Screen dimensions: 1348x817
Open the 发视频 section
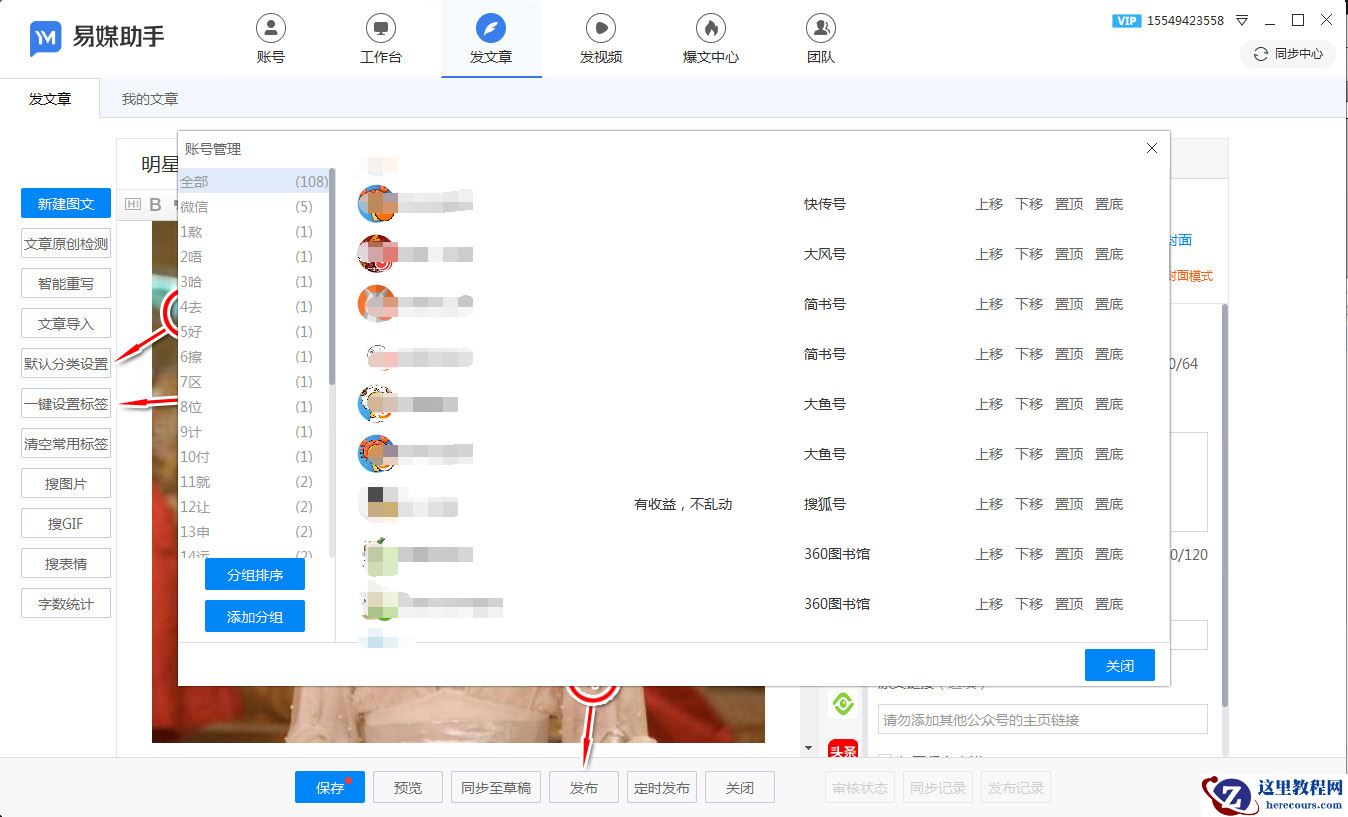(x=601, y=40)
